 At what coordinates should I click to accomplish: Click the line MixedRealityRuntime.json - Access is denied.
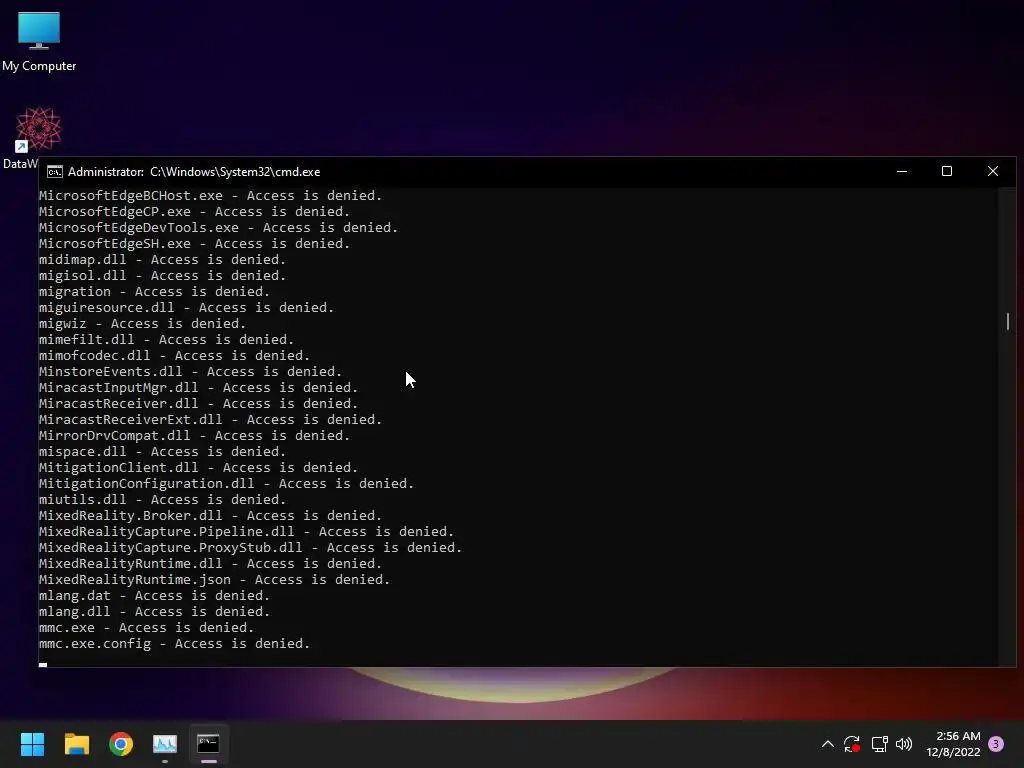(x=214, y=579)
